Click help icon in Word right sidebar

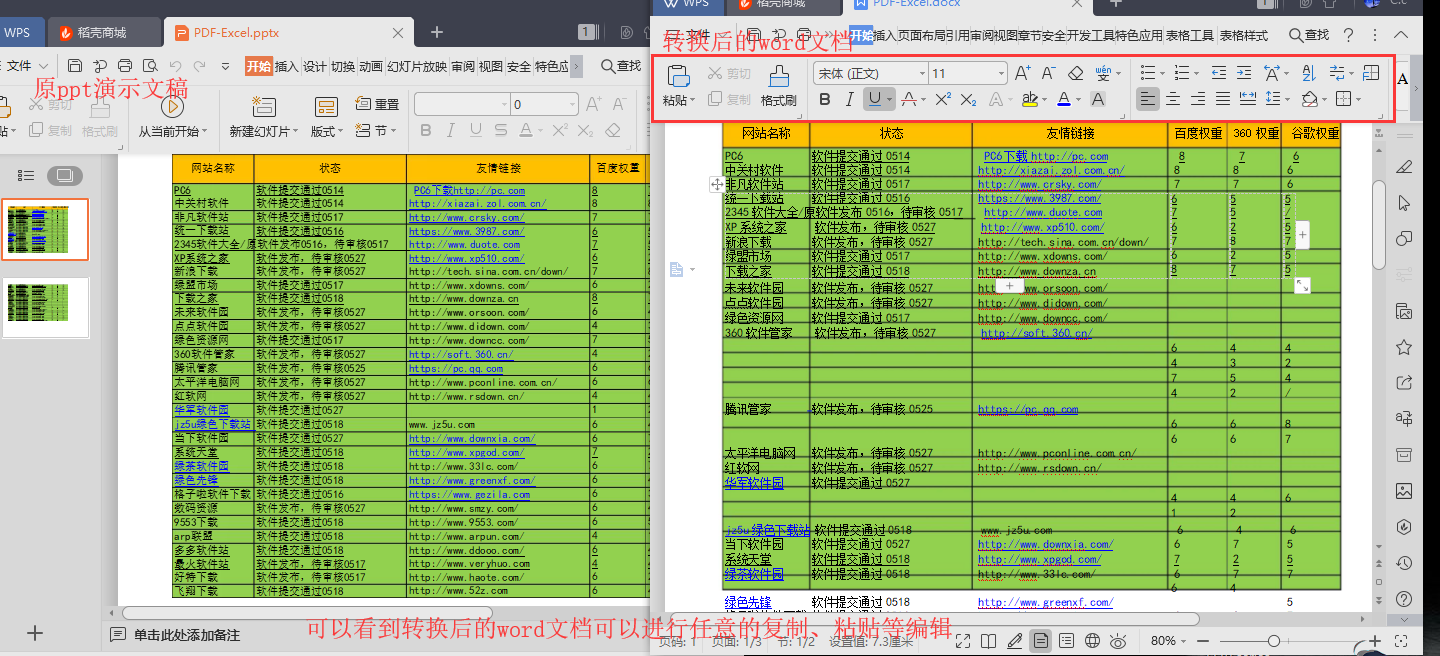tap(1404, 599)
